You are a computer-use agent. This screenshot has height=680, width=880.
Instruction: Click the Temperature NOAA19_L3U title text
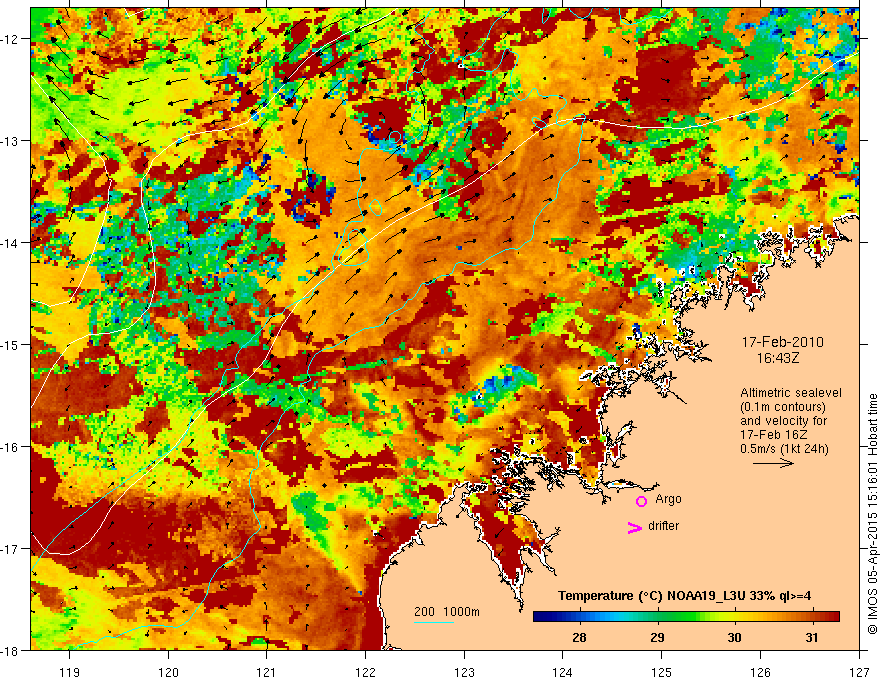pyautogui.click(x=684, y=596)
